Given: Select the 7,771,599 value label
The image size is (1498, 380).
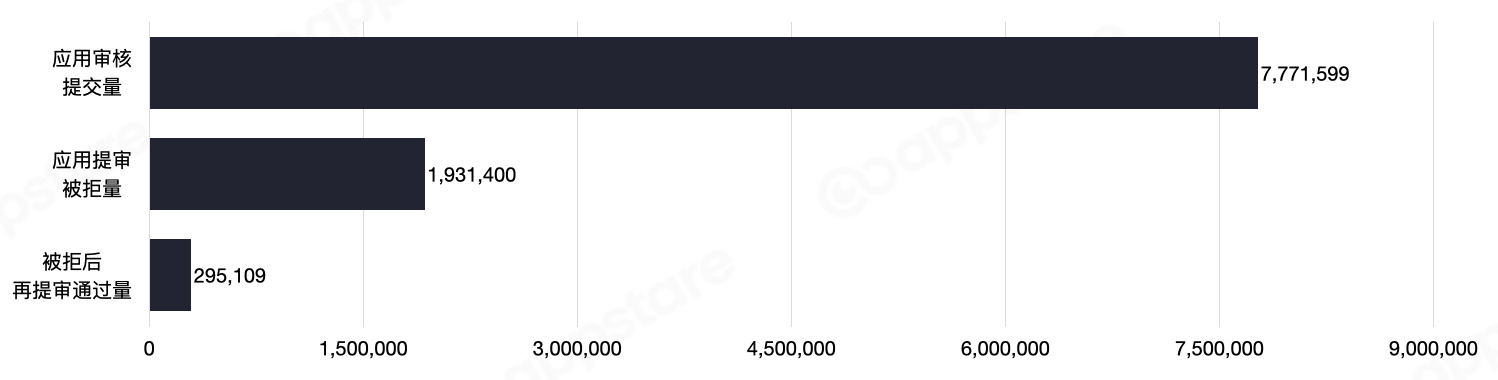Looking at the screenshot, I should tap(1305, 74).
